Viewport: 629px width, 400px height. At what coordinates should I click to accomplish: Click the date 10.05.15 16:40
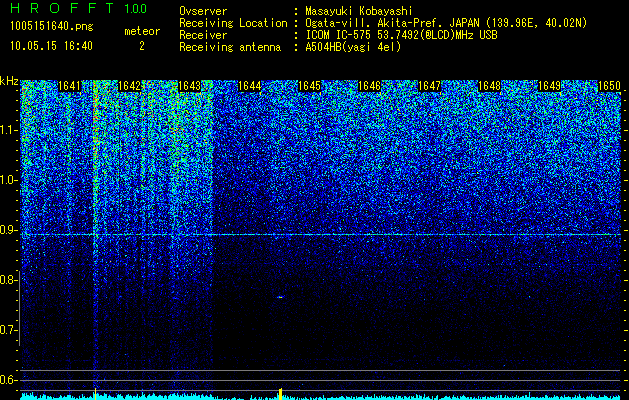[x=51, y=46]
